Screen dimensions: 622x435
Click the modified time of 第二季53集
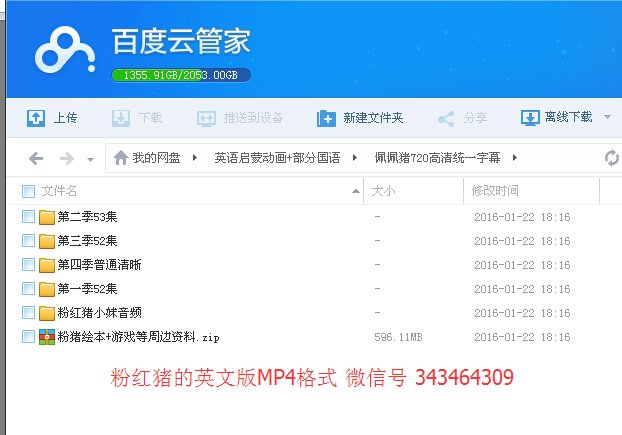tap(522, 217)
